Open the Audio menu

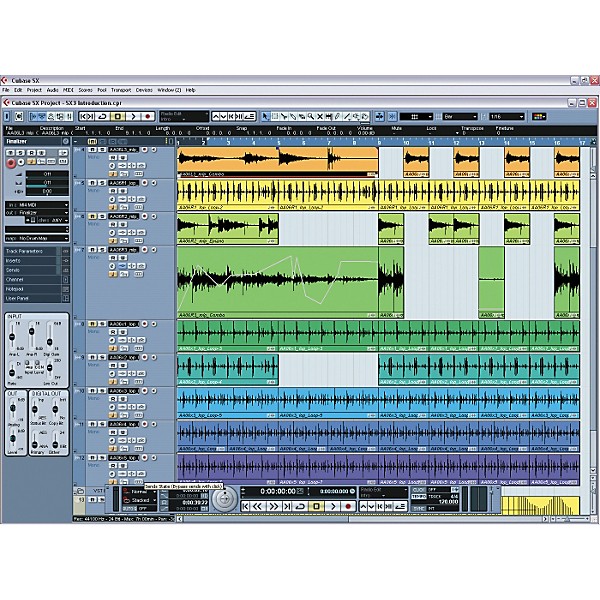click(x=52, y=90)
